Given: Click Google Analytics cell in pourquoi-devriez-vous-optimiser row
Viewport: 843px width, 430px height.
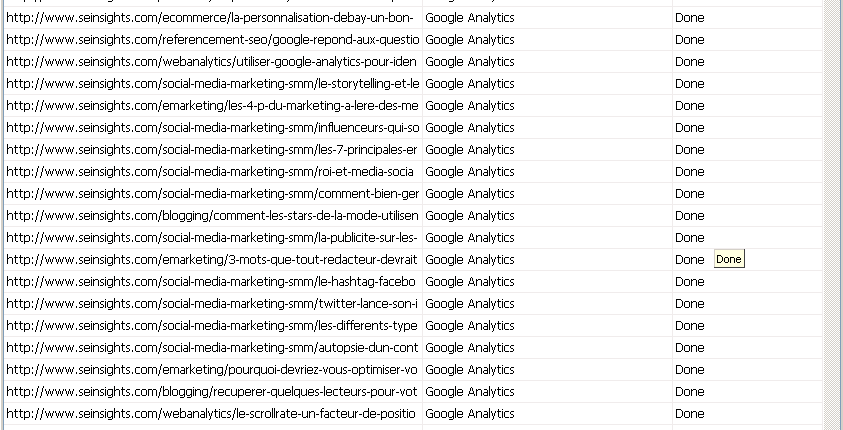Looking at the screenshot, I should (x=470, y=370).
